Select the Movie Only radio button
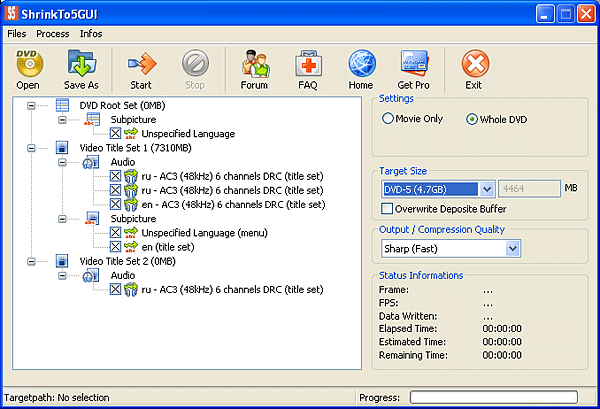Viewport: 600px width, 409px height. [388, 118]
